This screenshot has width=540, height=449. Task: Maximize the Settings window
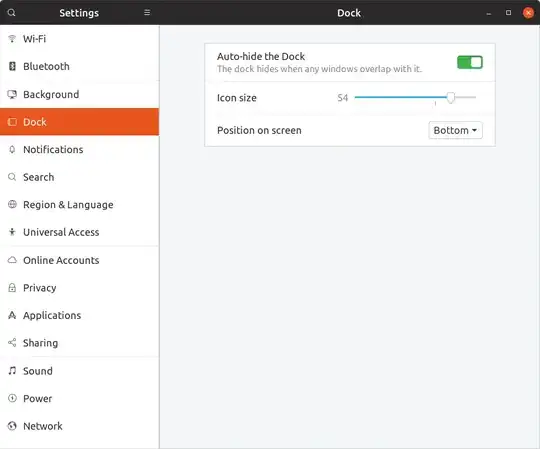tap(508, 13)
